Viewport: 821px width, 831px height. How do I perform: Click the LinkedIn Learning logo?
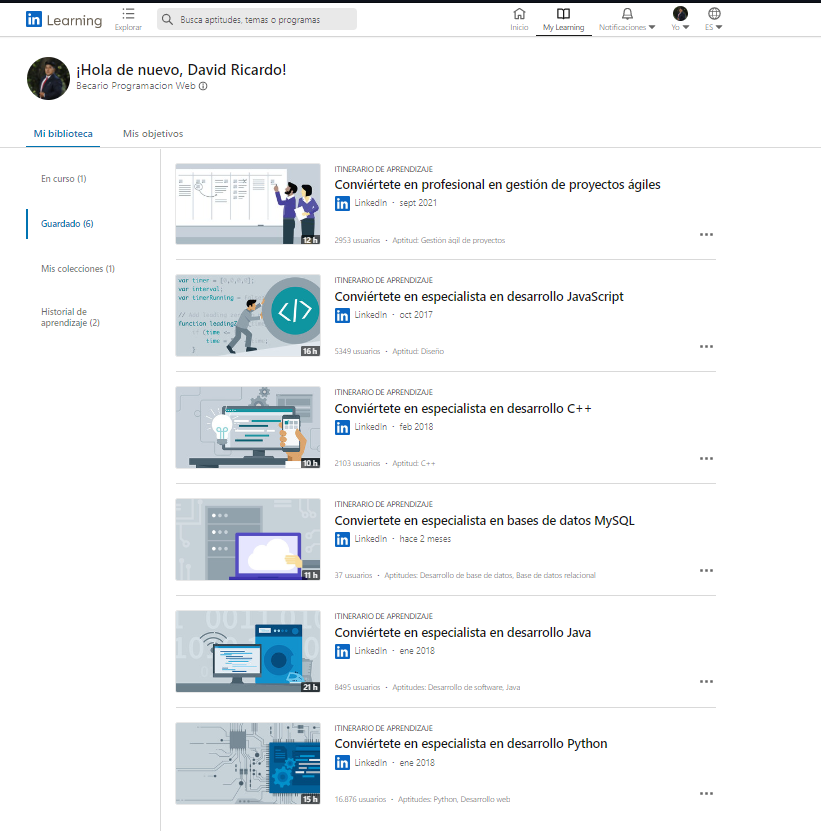pos(64,20)
